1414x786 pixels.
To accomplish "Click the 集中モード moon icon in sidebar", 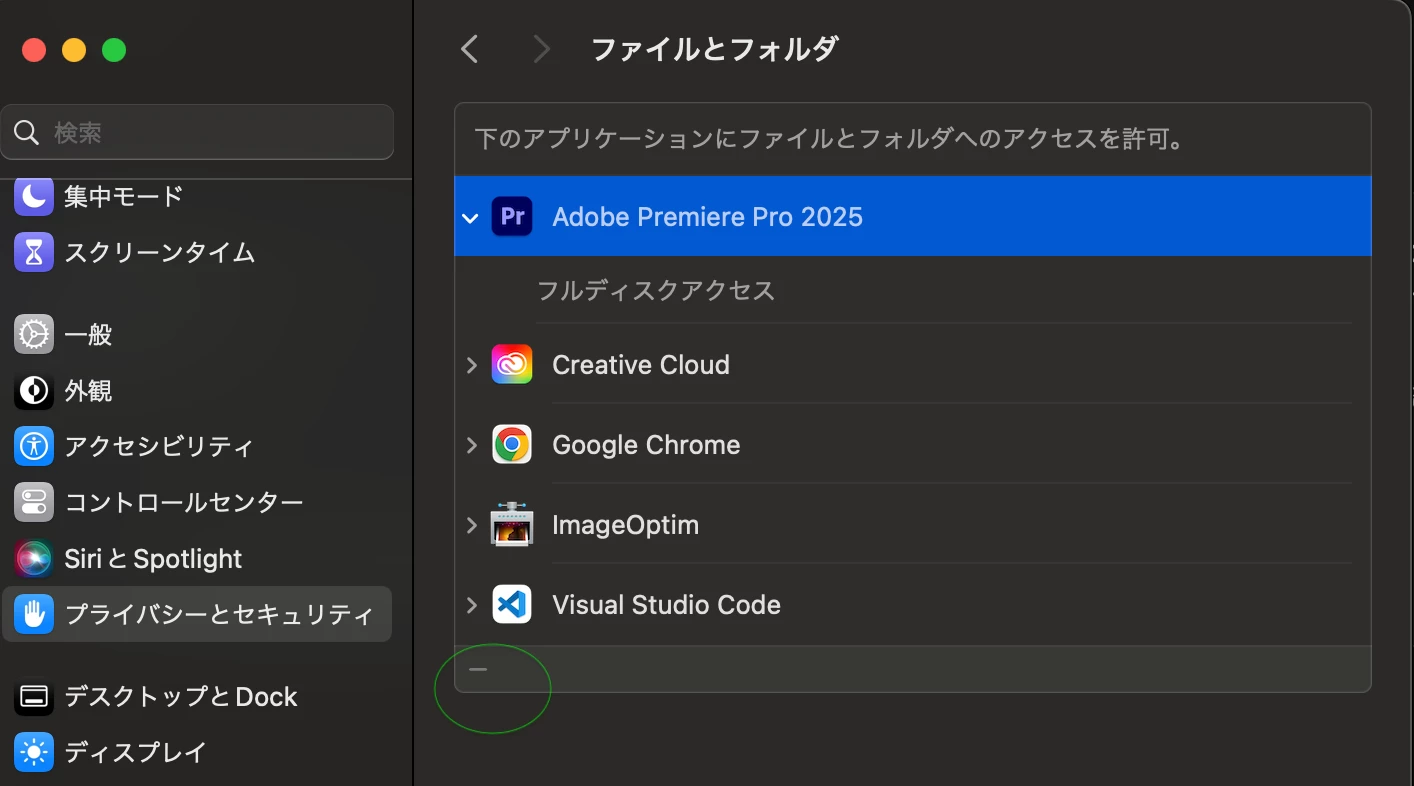I will click(34, 197).
